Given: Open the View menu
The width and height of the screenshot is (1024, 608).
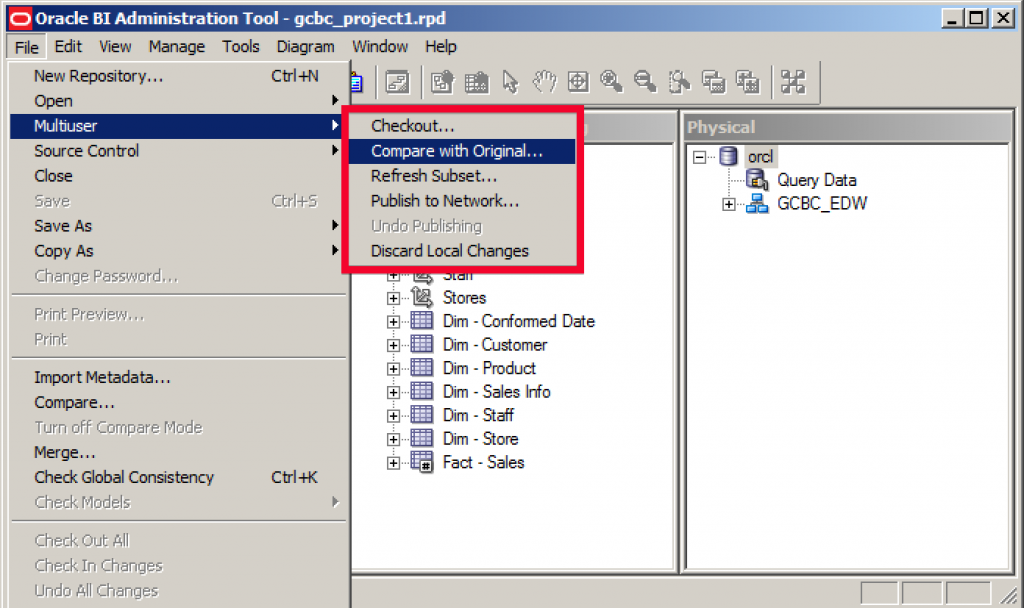Looking at the screenshot, I should pyautogui.click(x=115, y=47).
